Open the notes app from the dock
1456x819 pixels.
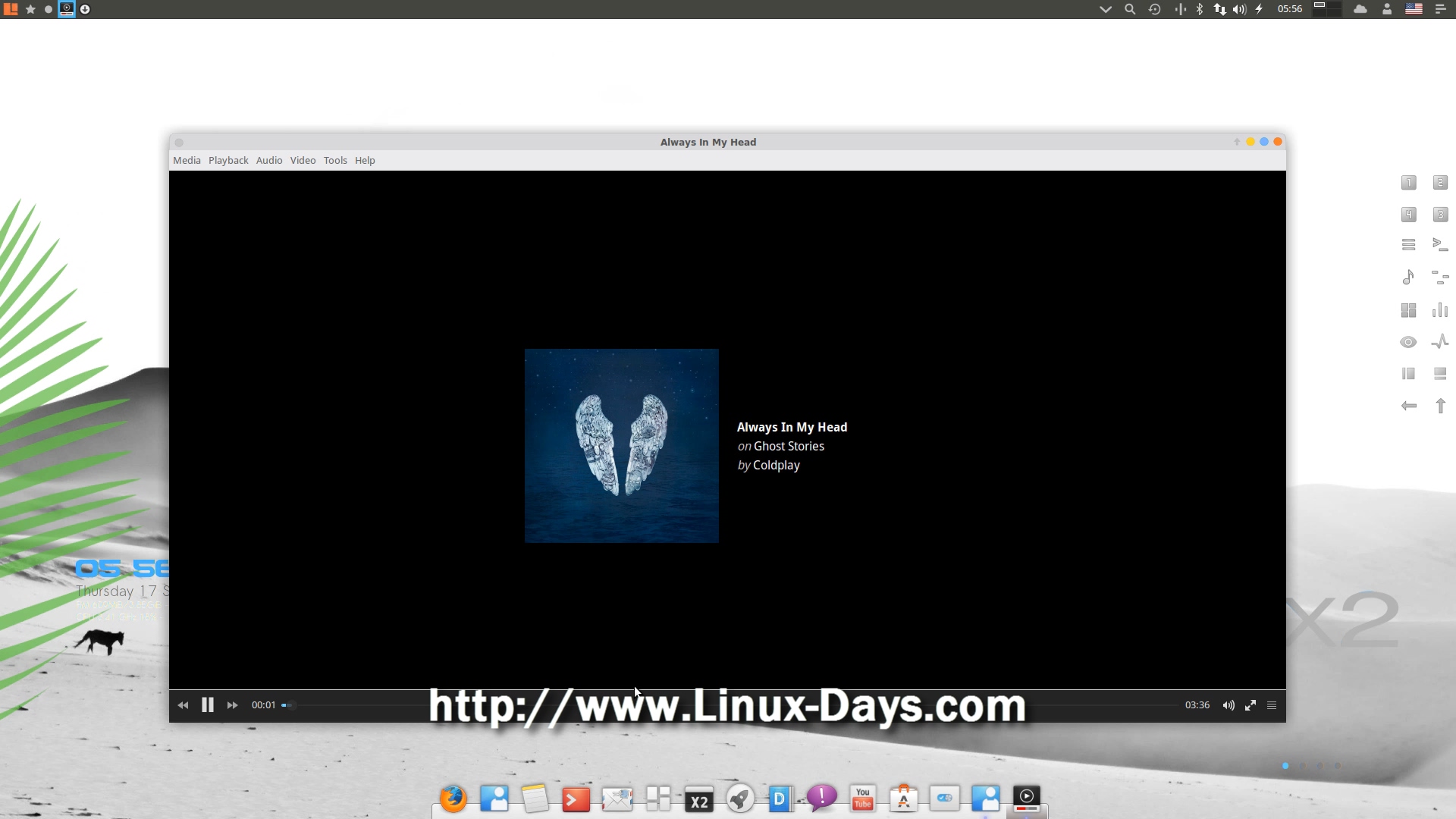(535, 799)
